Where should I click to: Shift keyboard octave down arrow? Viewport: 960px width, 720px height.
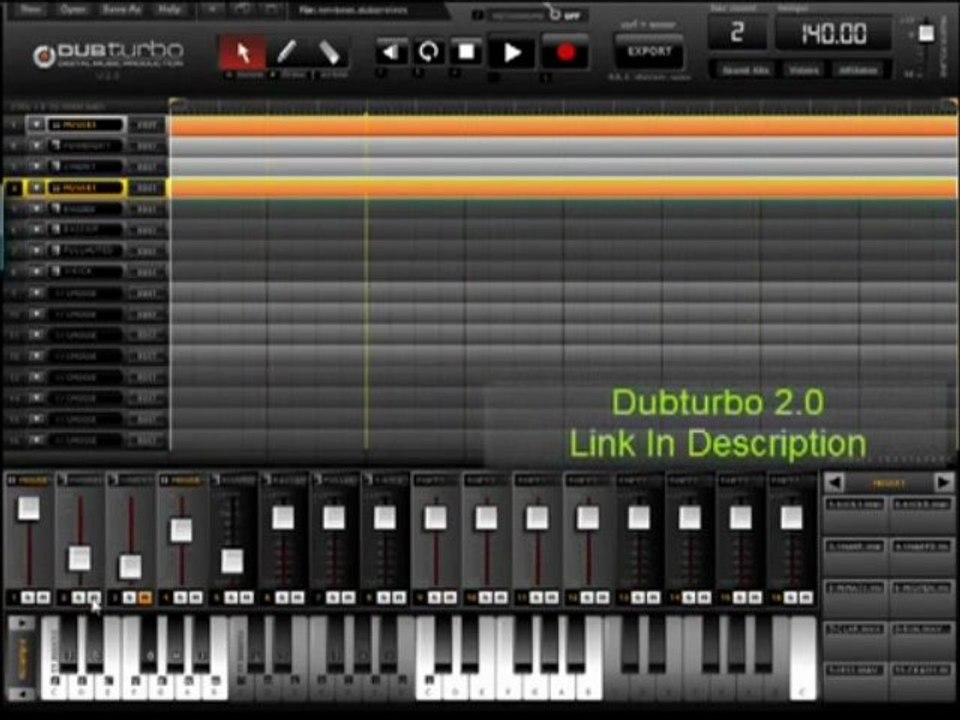[x=22, y=694]
